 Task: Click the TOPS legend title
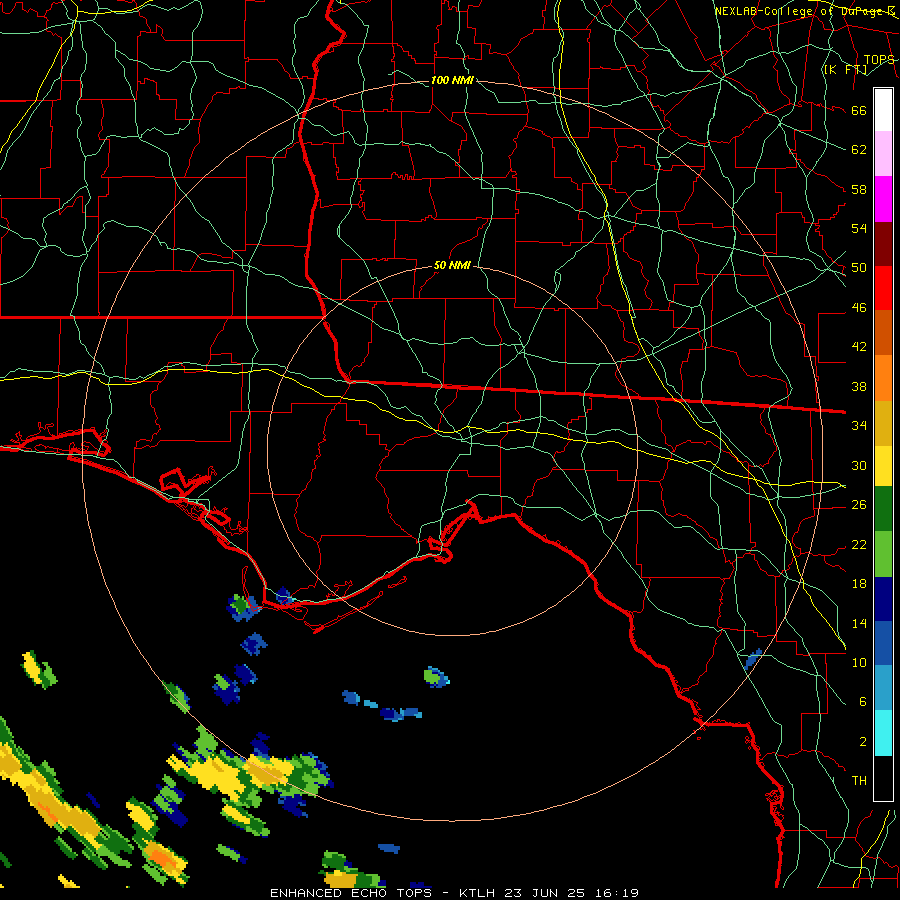(879, 60)
